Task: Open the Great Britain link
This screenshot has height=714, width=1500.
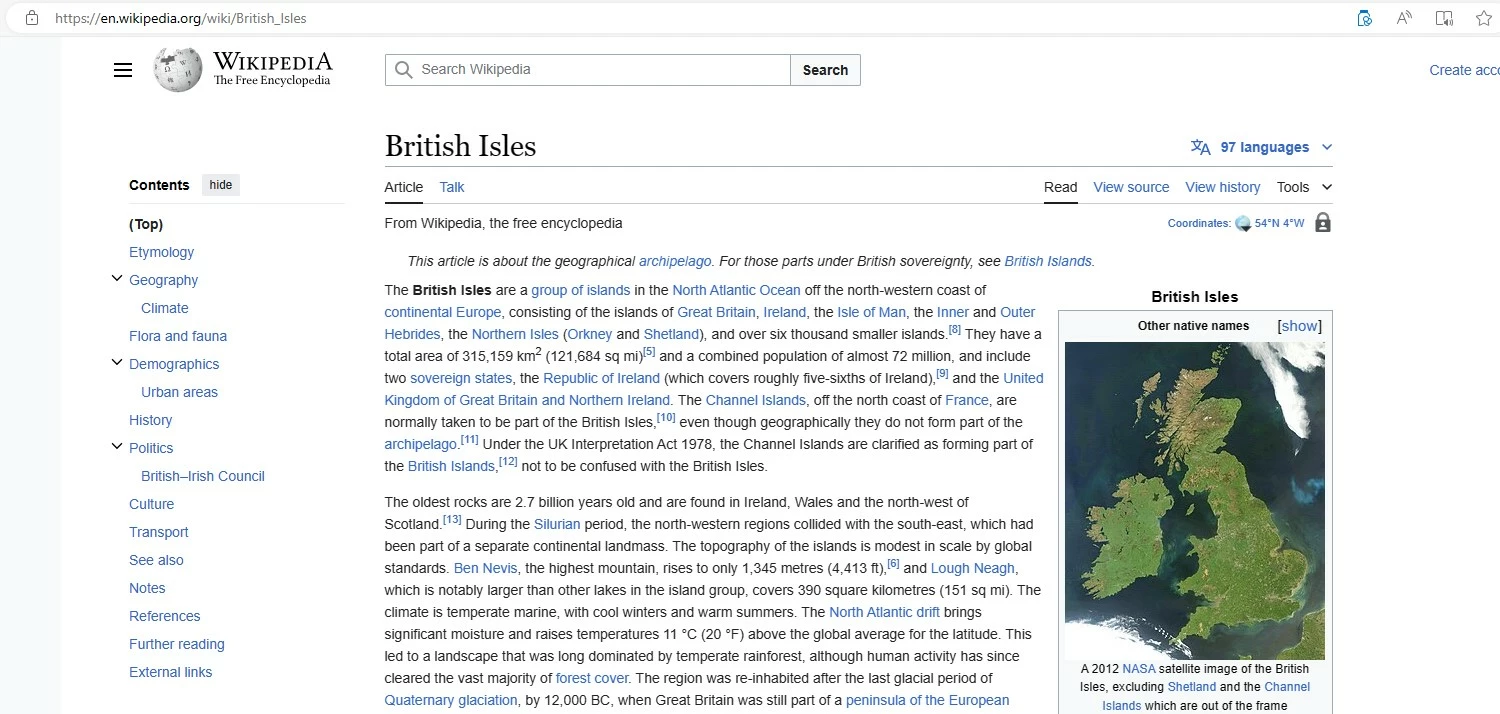Action: [717, 312]
